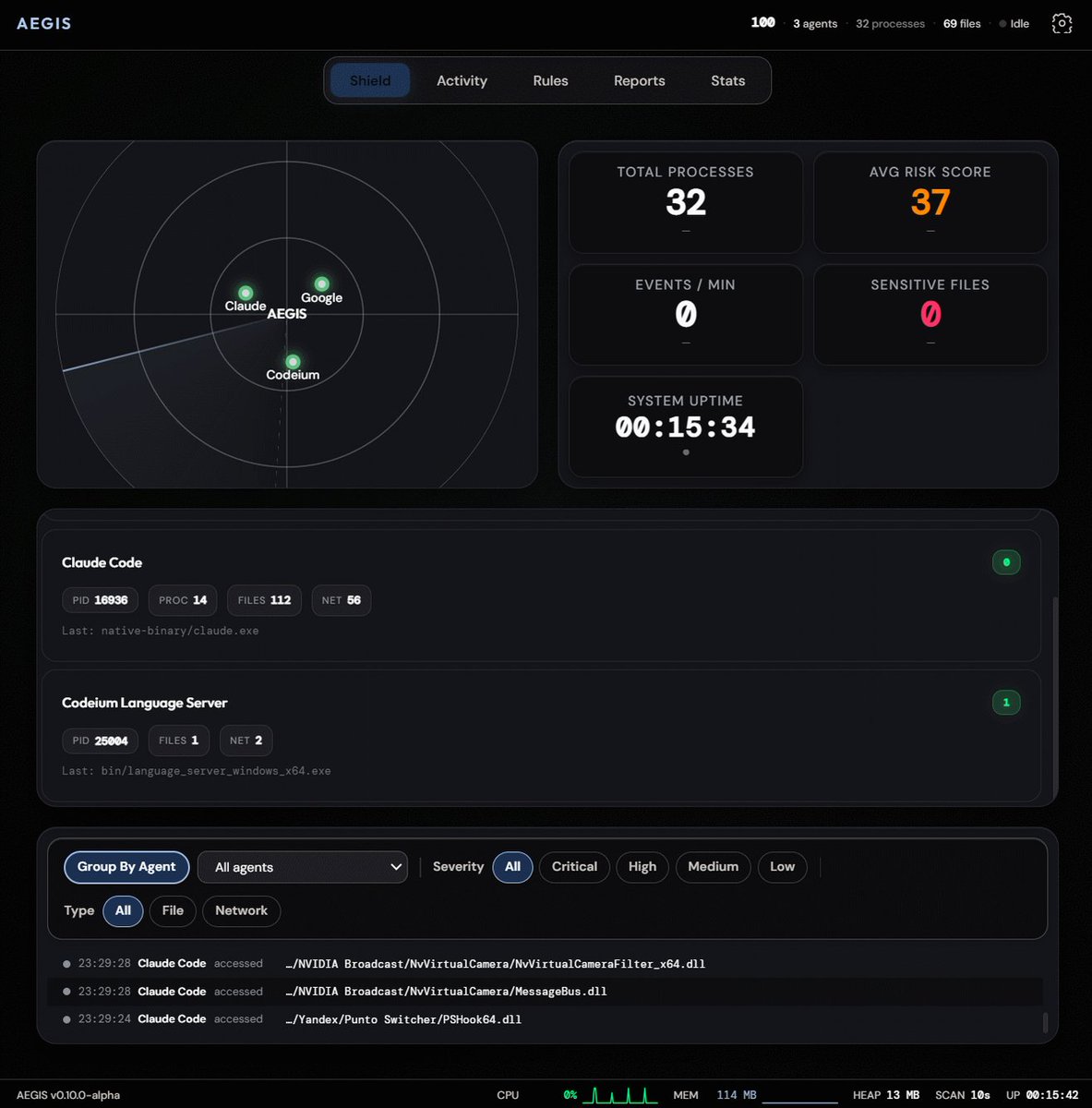Image resolution: width=1092 pixels, height=1108 pixels.
Task: Filter severity by Medium
Action: [x=713, y=867]
